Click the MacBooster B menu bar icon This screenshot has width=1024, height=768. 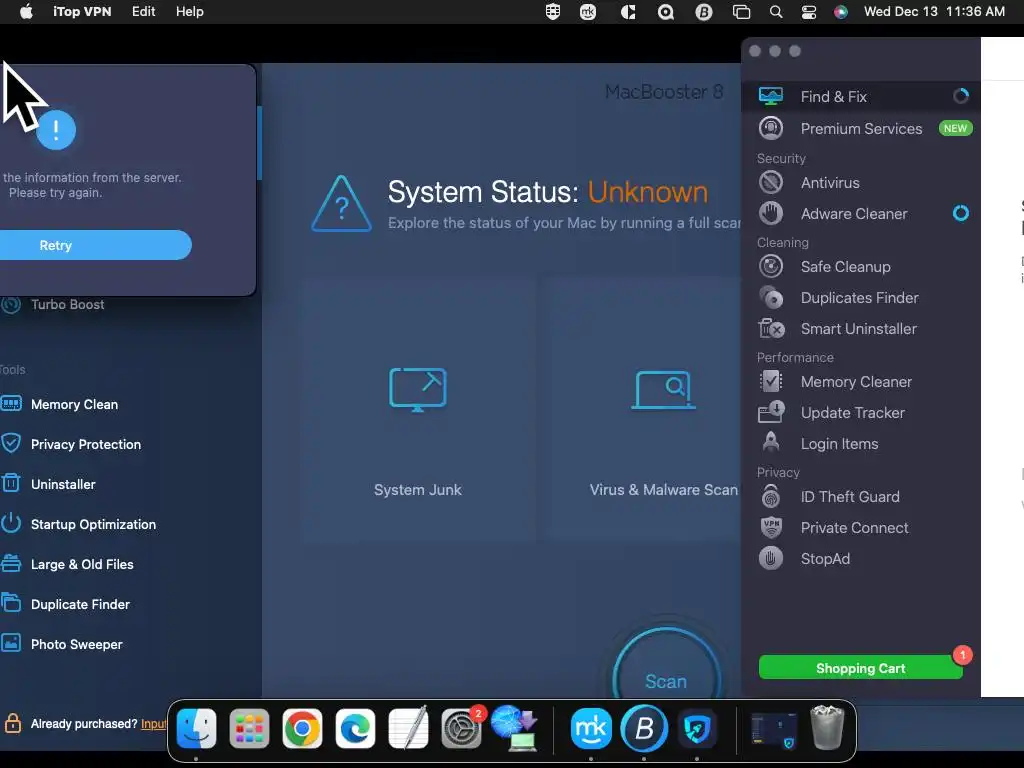(703, 12)
